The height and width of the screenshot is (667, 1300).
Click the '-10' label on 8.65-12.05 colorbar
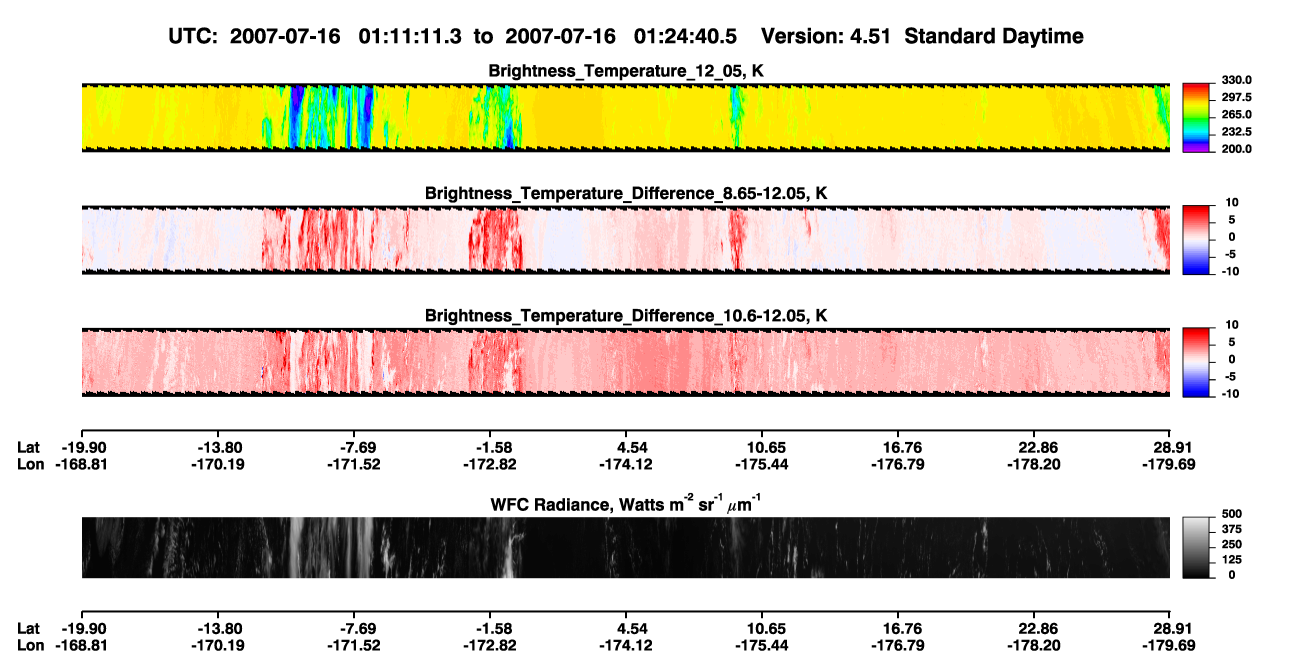click(x=1230, y=272)
